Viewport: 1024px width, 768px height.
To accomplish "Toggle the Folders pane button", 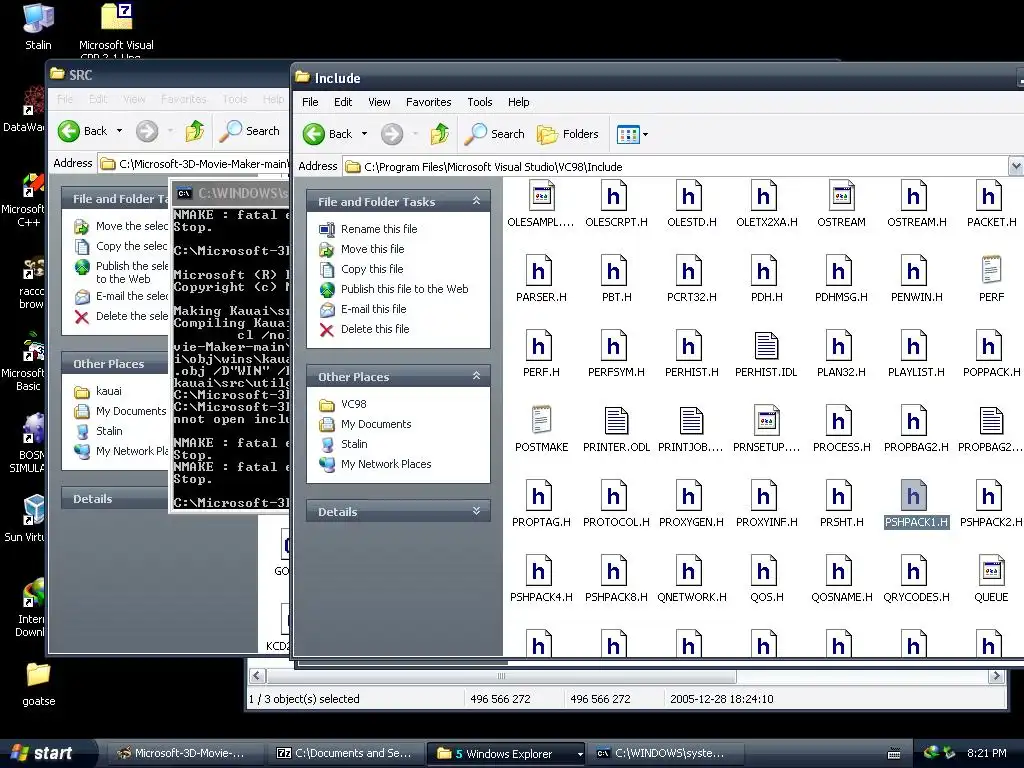I will click(568, 134).
